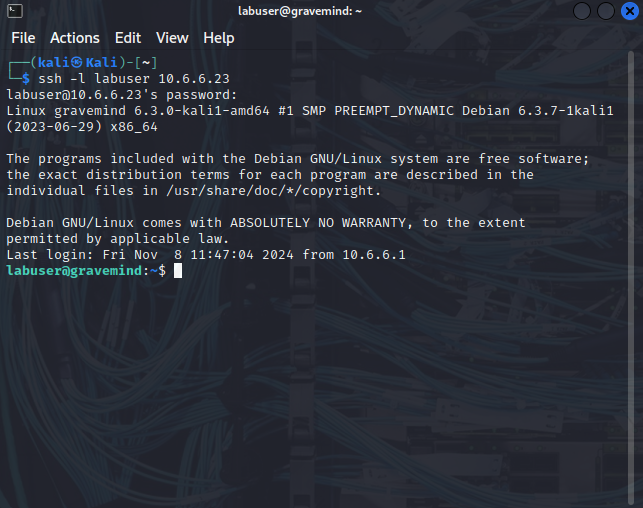Click the Kali ㉿ symbol in prompt
The height and width of the screenshot is (508, 643).
pyautogui.click(x=77, y=62)
